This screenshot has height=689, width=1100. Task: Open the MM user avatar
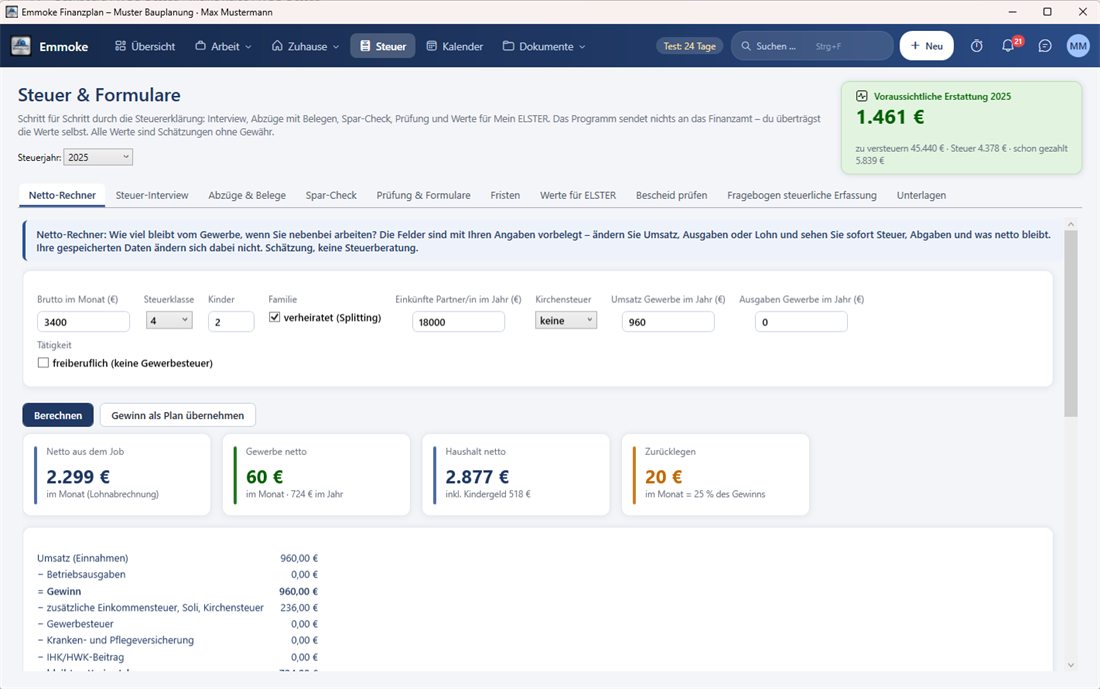pyautogui.click(x=1078, y=46)
